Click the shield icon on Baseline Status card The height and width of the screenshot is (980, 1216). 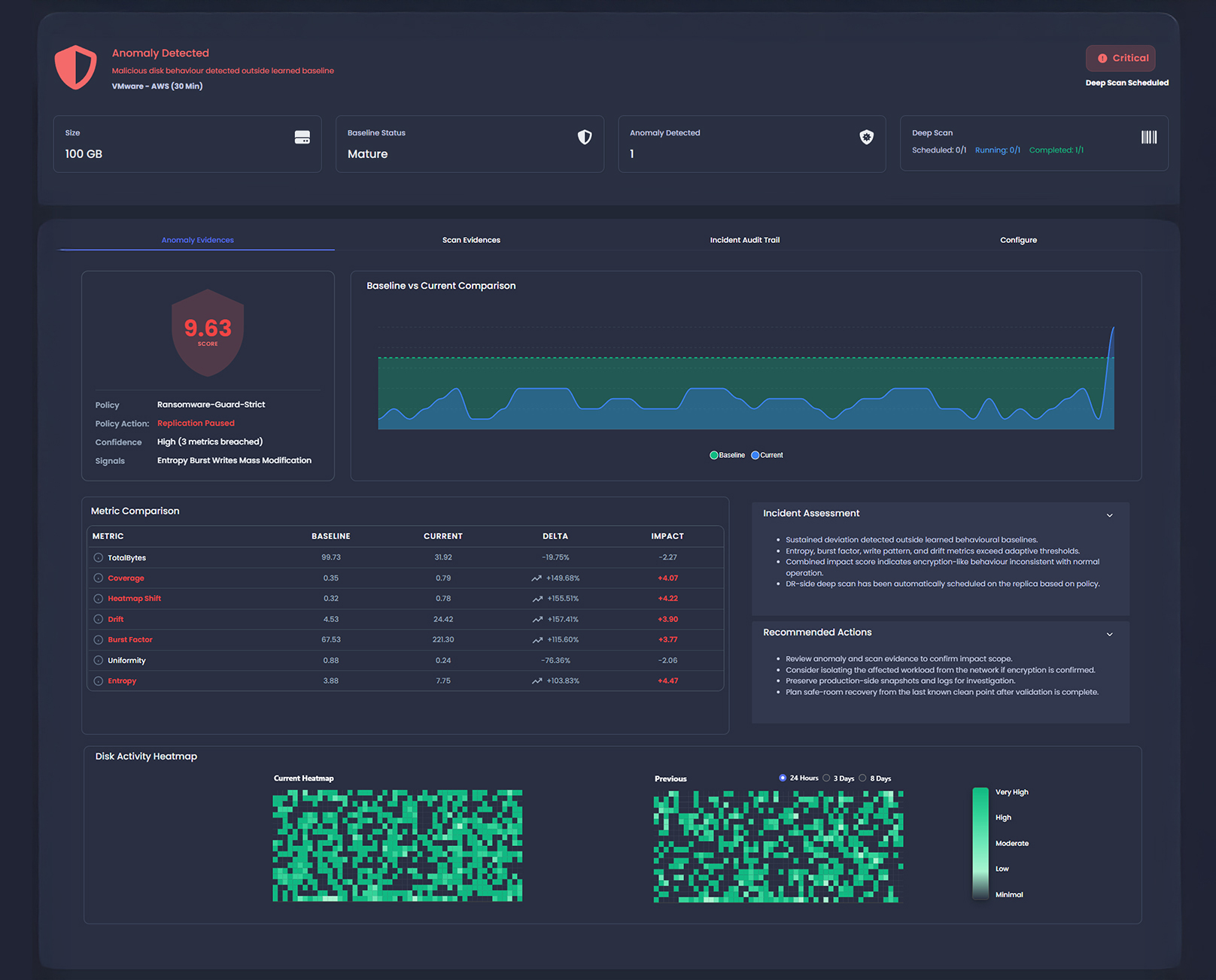[x=585, y=137]
